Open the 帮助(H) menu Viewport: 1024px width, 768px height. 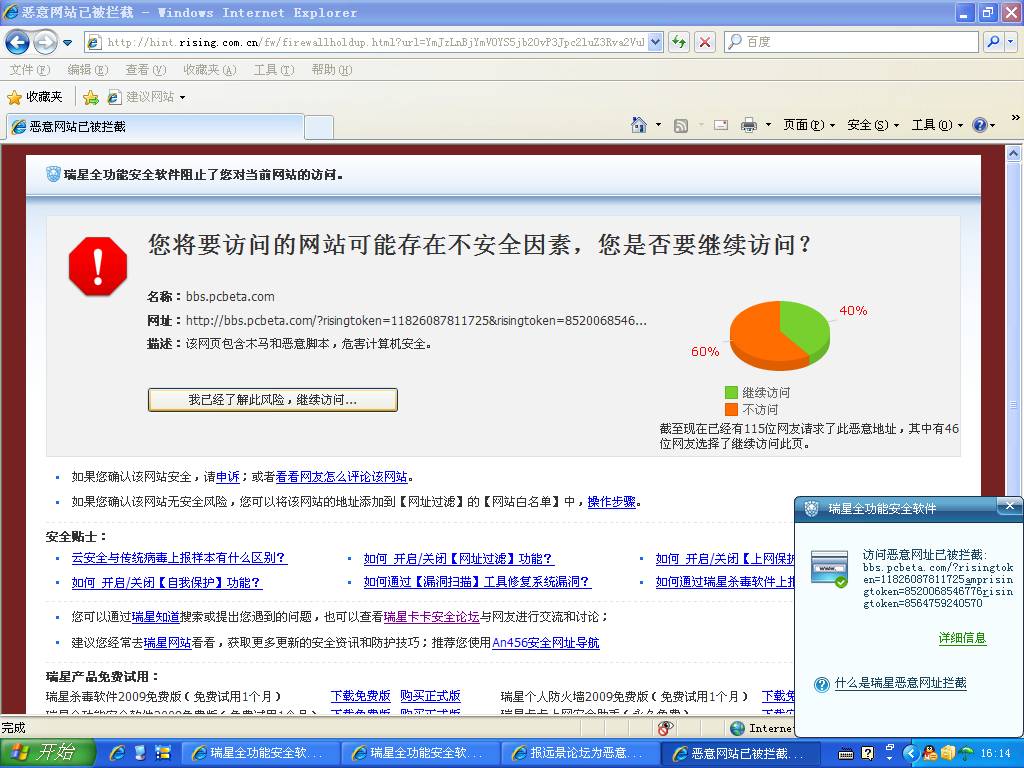[x=332, y=70]
